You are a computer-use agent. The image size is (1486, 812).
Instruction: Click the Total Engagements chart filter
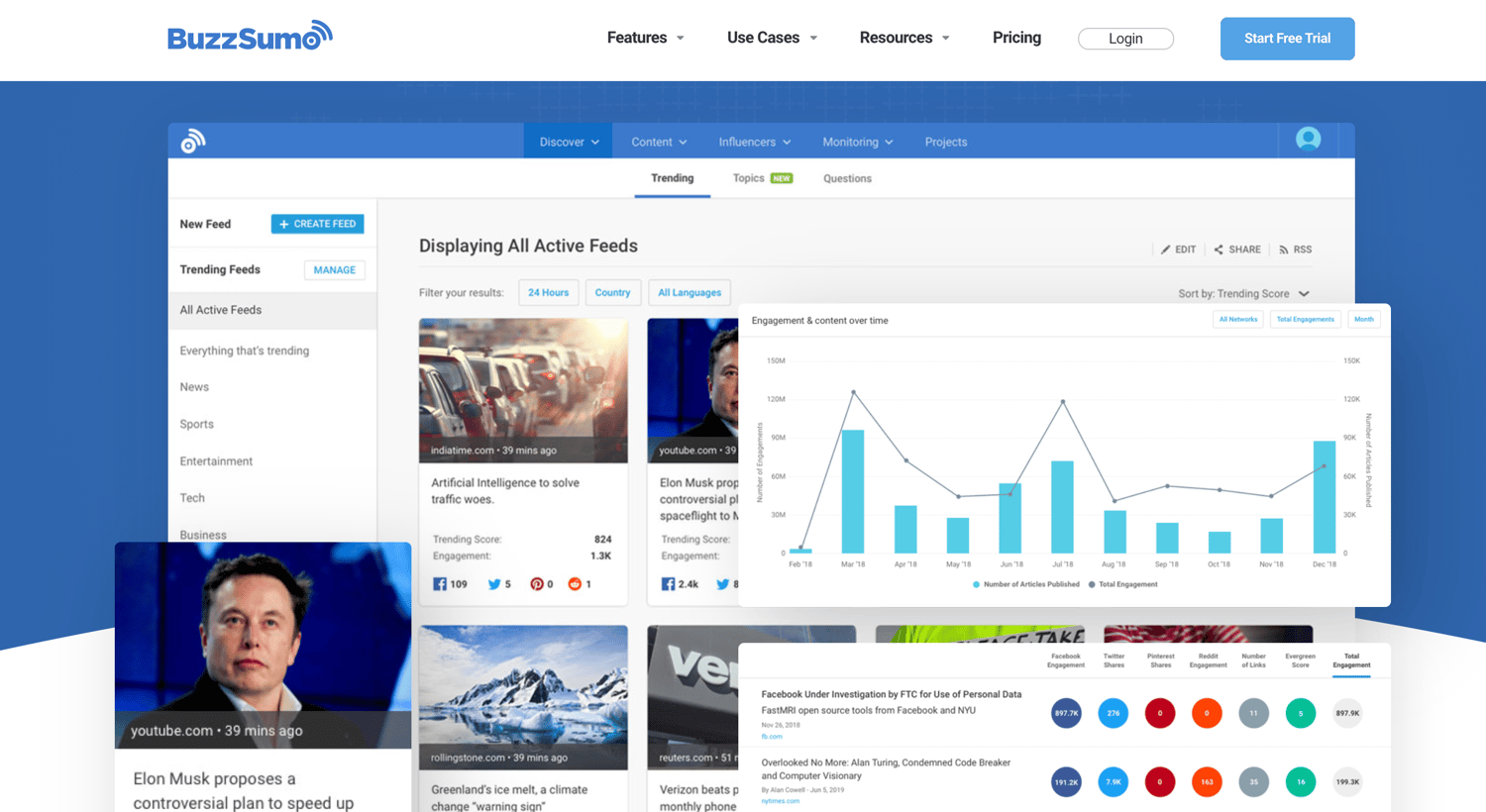click(1306, 319)
